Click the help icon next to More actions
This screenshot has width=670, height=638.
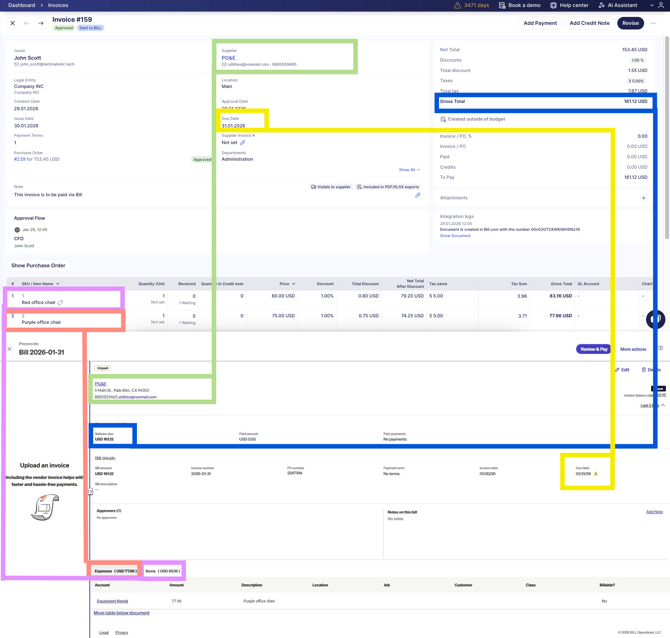pos(660,348)
